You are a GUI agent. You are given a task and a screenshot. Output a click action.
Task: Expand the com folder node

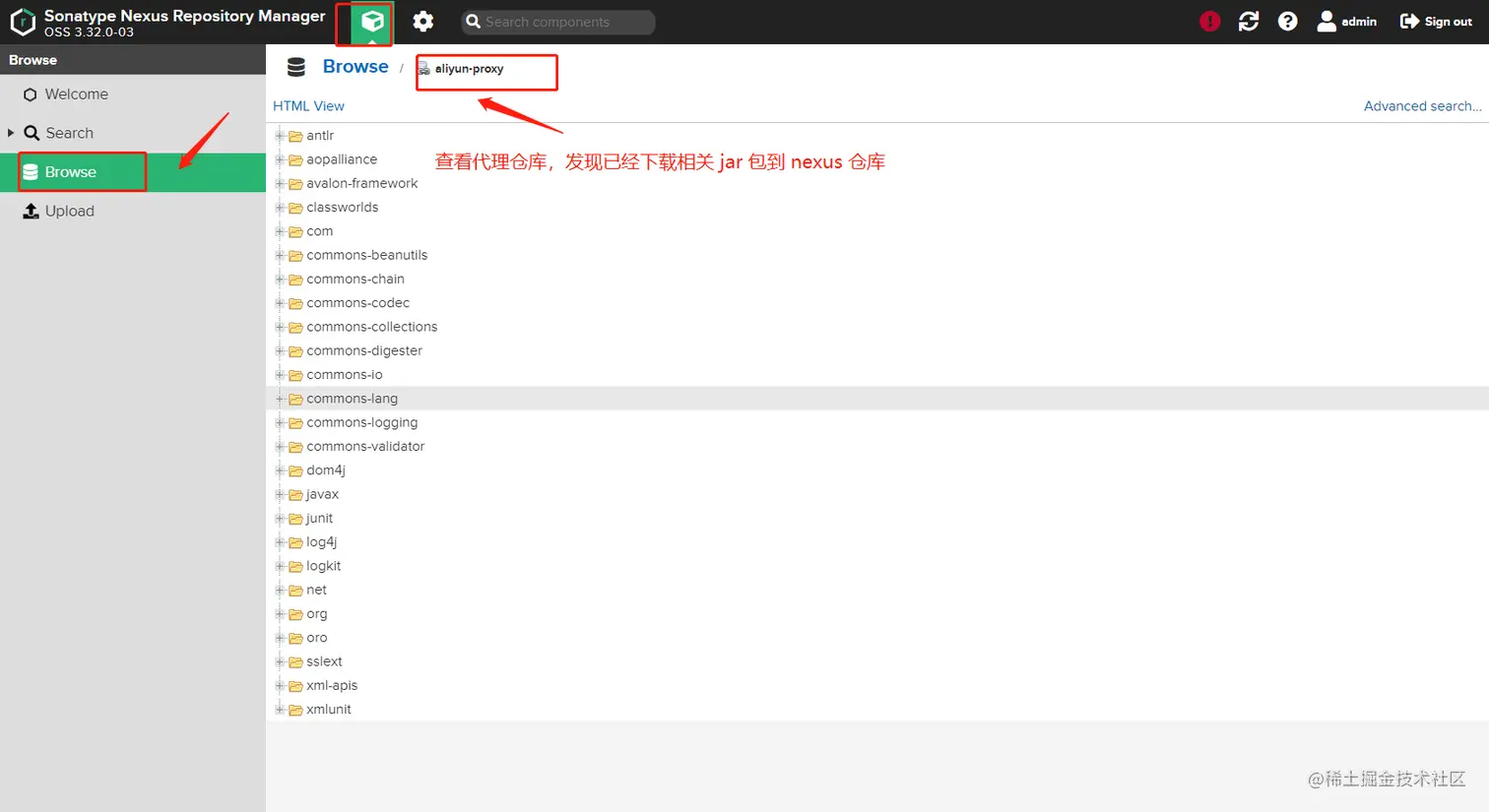click(x=280, y=231)
